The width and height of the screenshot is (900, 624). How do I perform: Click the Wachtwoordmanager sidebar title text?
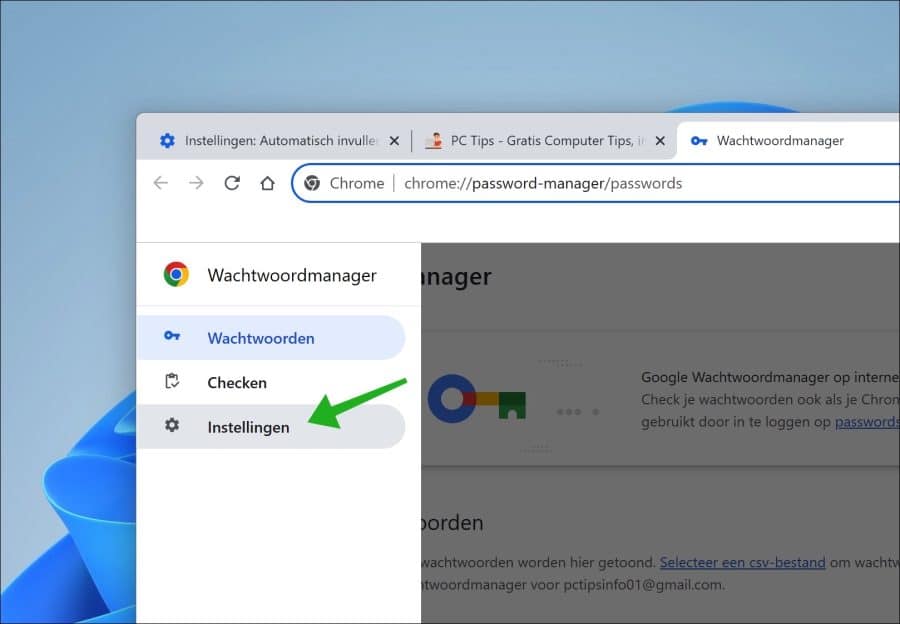pos(292,276)
